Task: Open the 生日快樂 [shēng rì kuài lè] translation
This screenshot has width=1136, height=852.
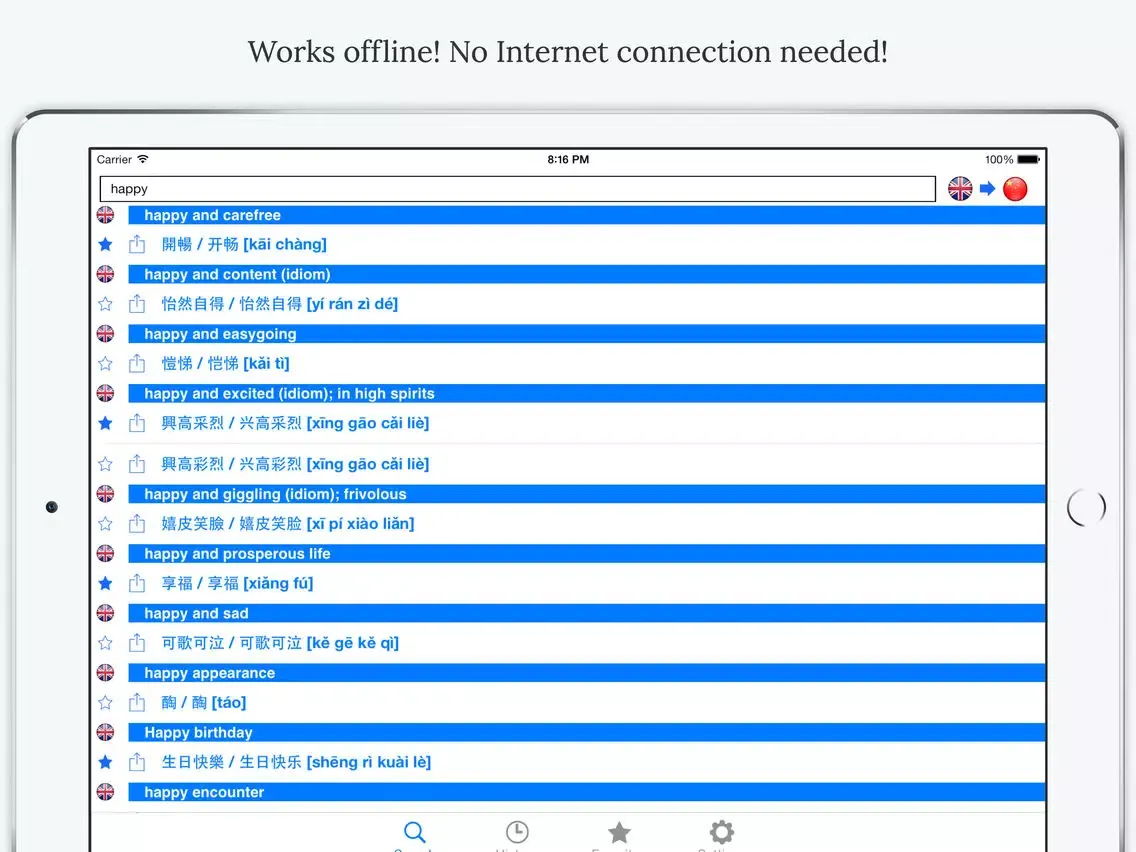Action: click(296, 762)
